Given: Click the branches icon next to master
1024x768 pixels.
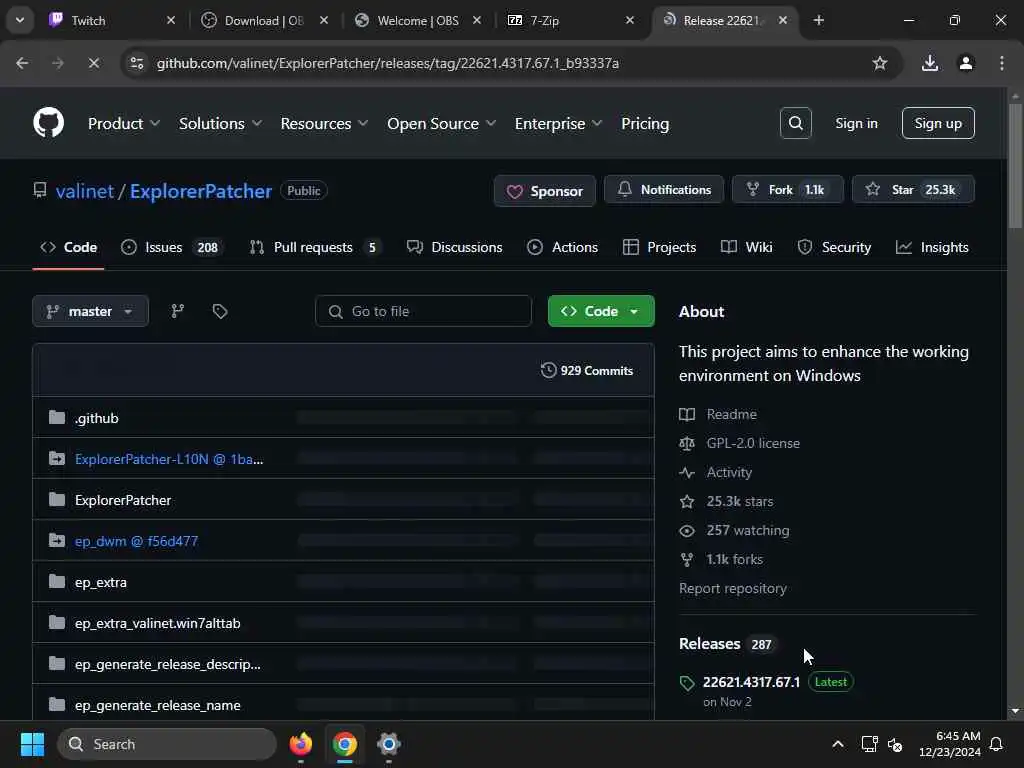Looking at the screenshot, I should pyautogui.click(x=178, y=311).
